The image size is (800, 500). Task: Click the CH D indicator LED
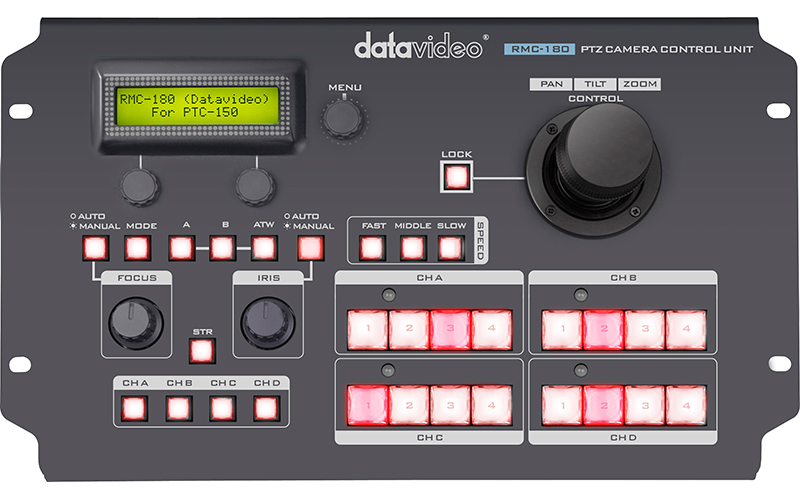[581, 369]
